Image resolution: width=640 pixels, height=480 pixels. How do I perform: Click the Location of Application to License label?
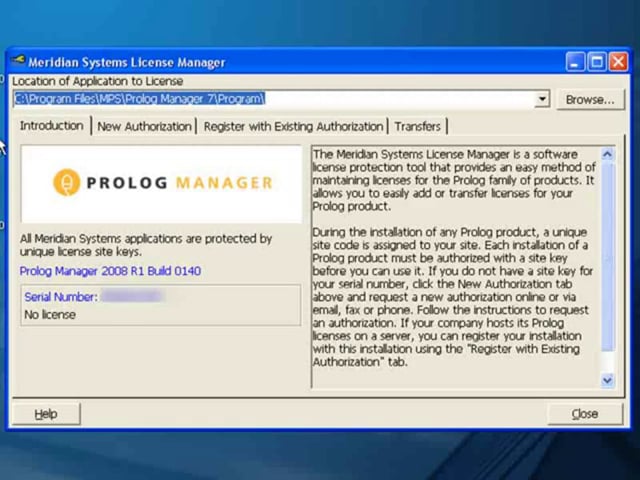98,81
